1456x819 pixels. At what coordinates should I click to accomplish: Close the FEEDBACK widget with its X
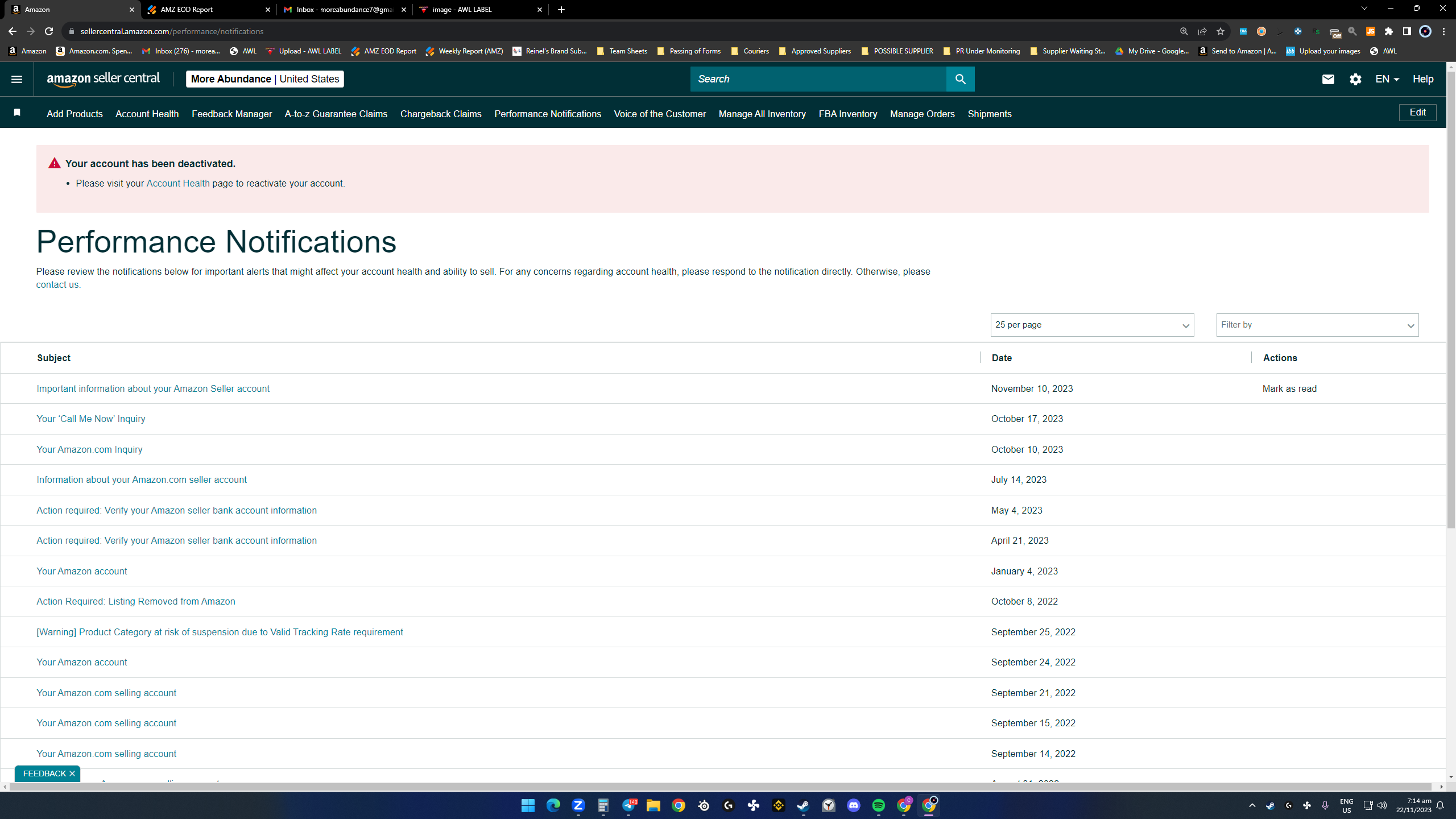tap(72, 773)
